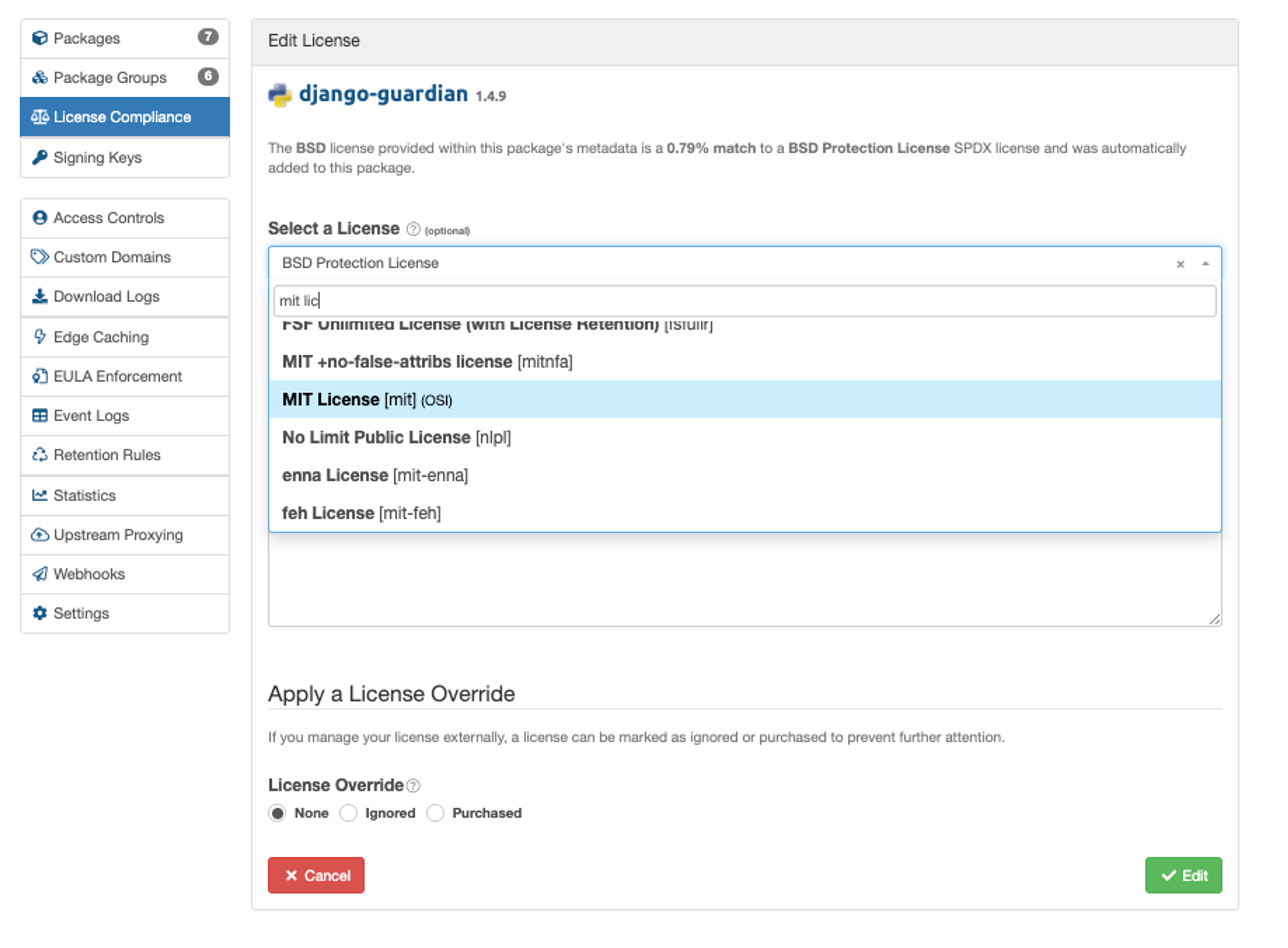Click the Webhooks paper plane icon
Image resolution: width=1288 pixels, height=948 pixels.
[x=40, y=573]
